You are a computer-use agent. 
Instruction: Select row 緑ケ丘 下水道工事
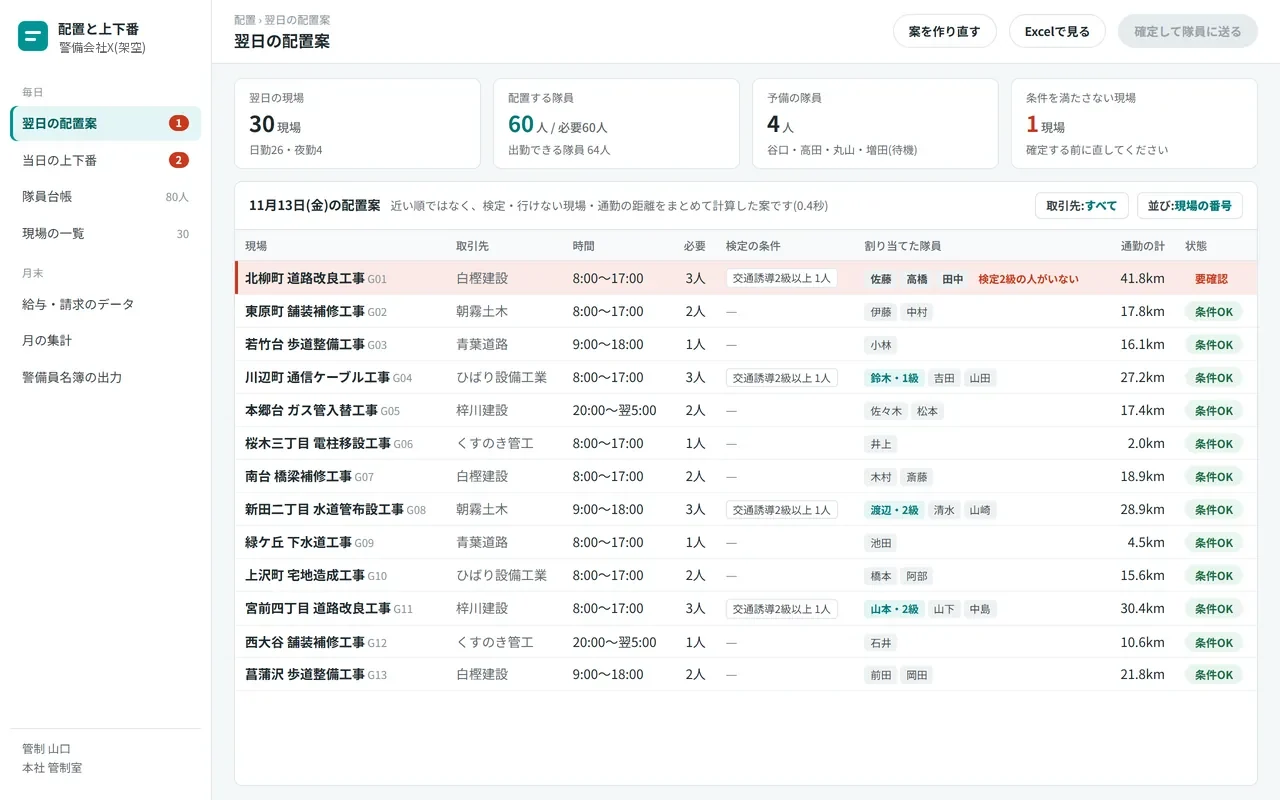pyautogui.click(x=746, y=542)
